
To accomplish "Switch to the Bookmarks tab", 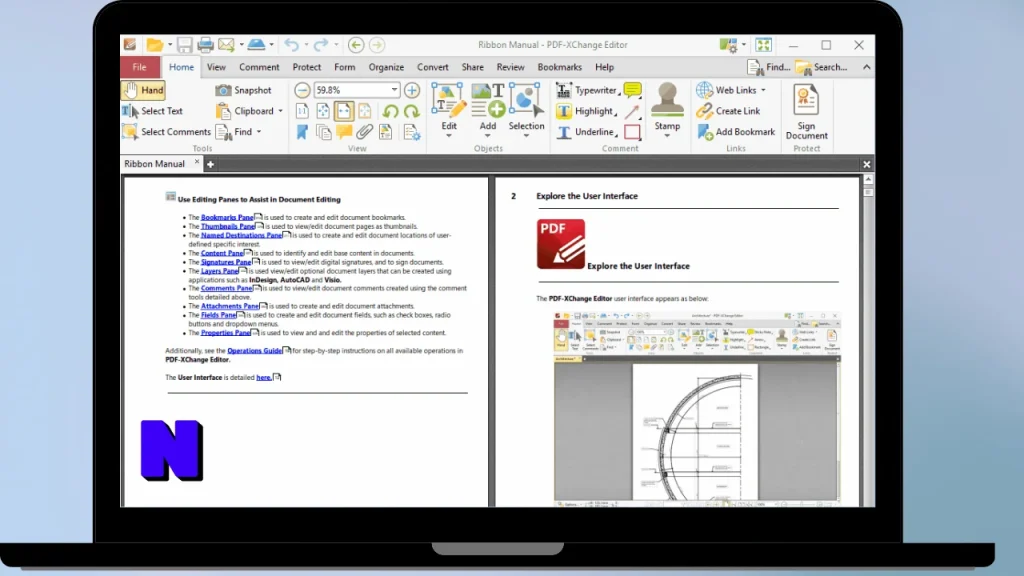I will 560,67.
